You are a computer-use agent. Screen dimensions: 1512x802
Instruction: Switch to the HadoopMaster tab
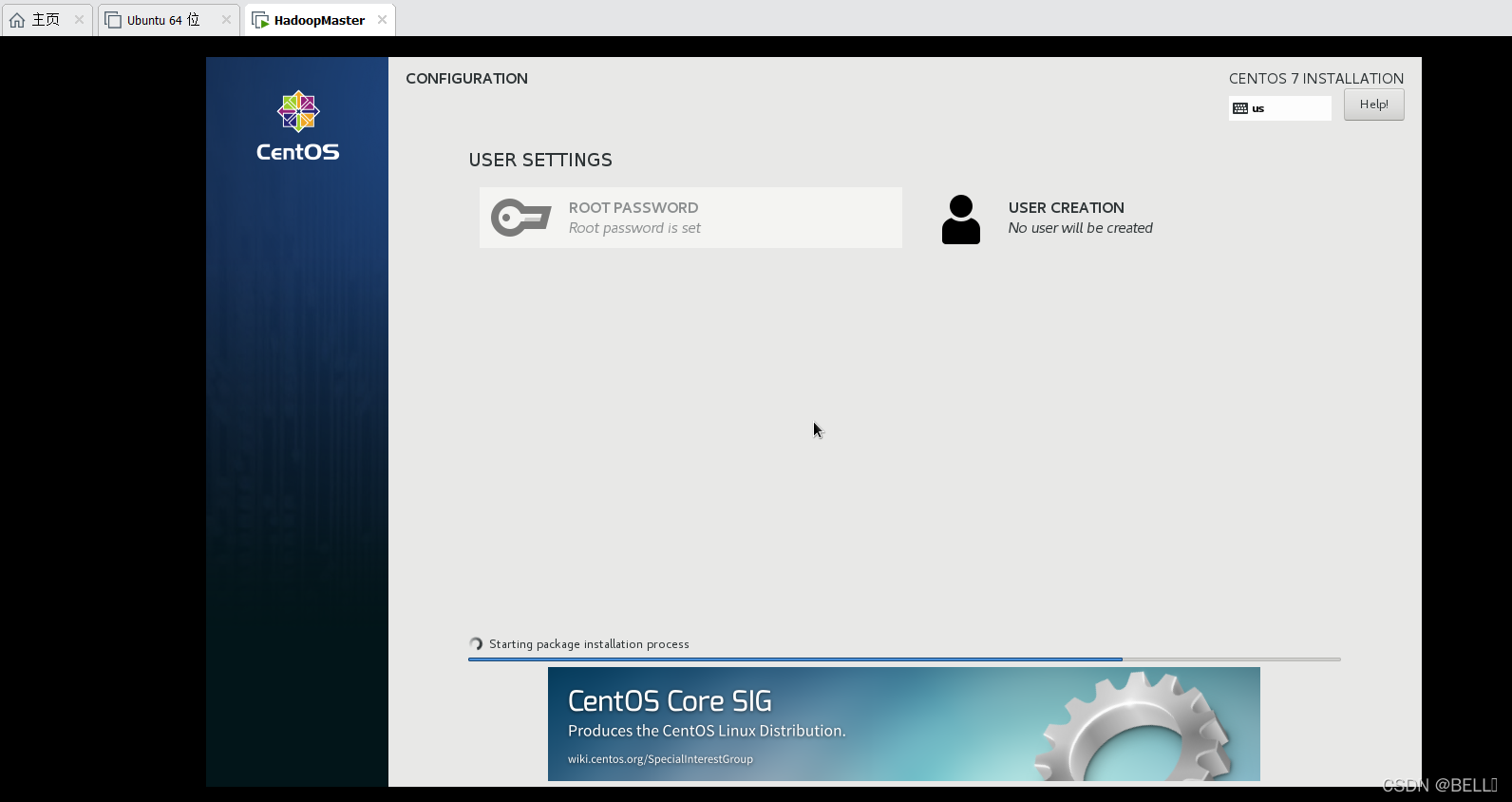(x=319, y=20)
